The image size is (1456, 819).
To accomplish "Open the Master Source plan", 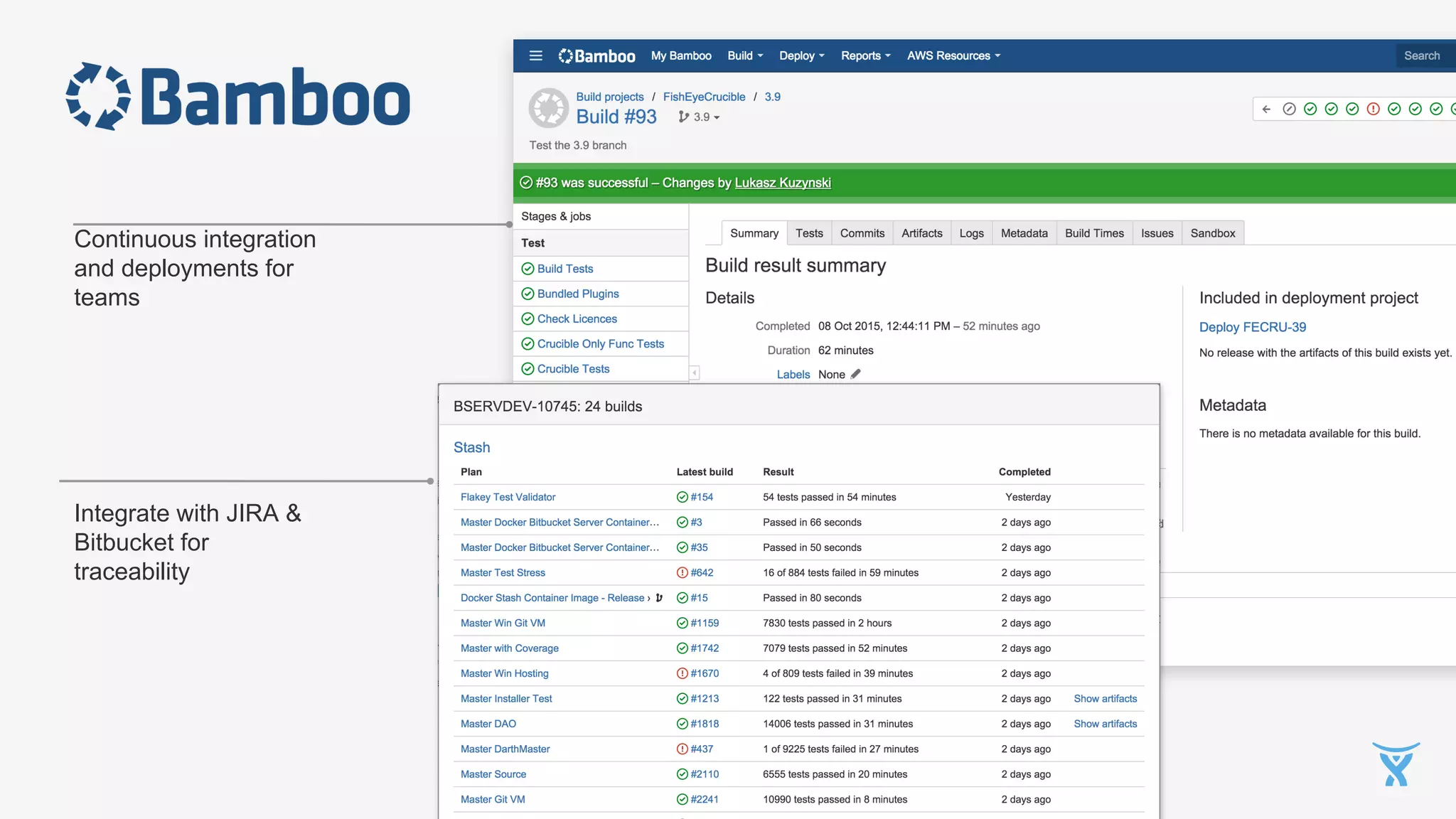I will point(493,774).
